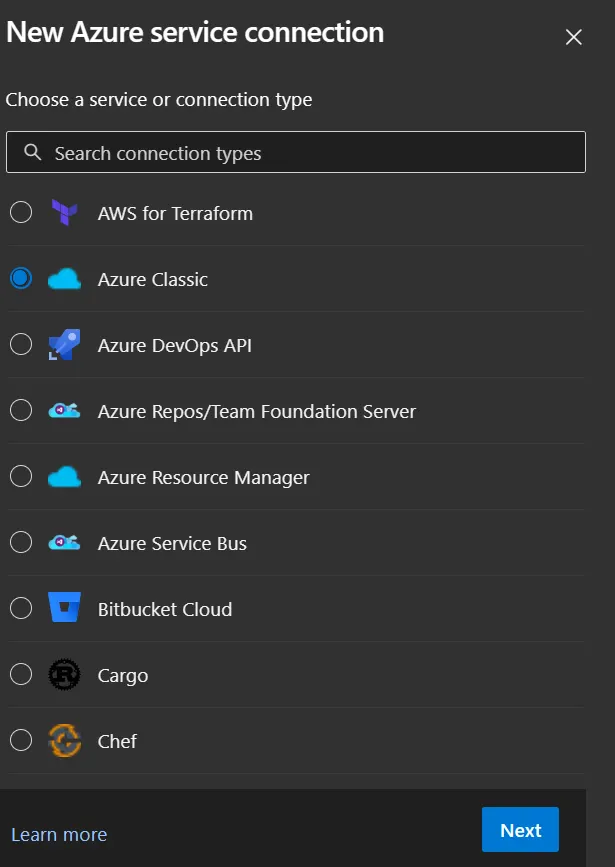615x867 pixels.
Task: Close the New Azure service connection dialog
Action: coord(573,36)
